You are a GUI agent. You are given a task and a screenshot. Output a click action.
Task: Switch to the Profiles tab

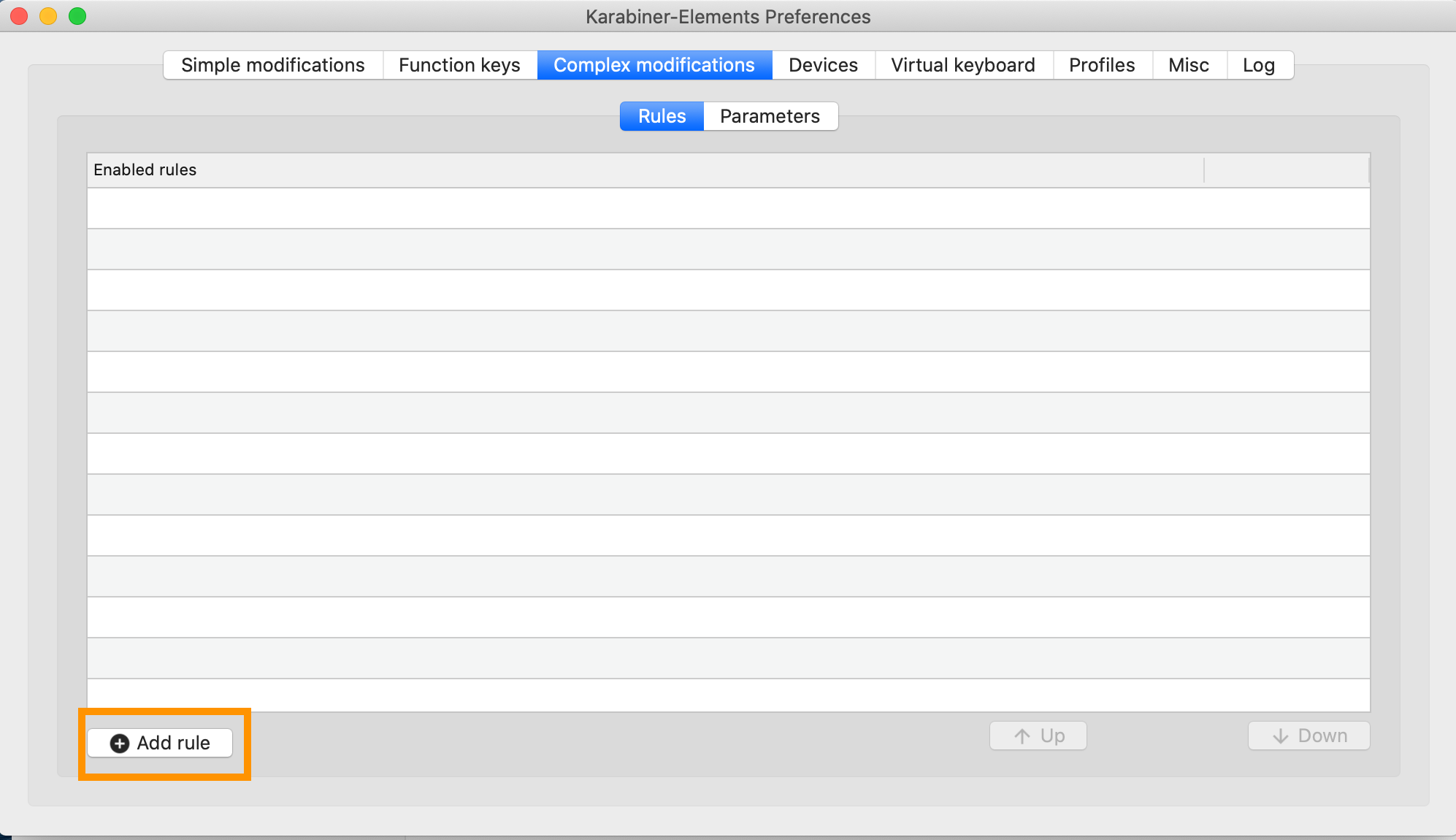click(1101, 65)
